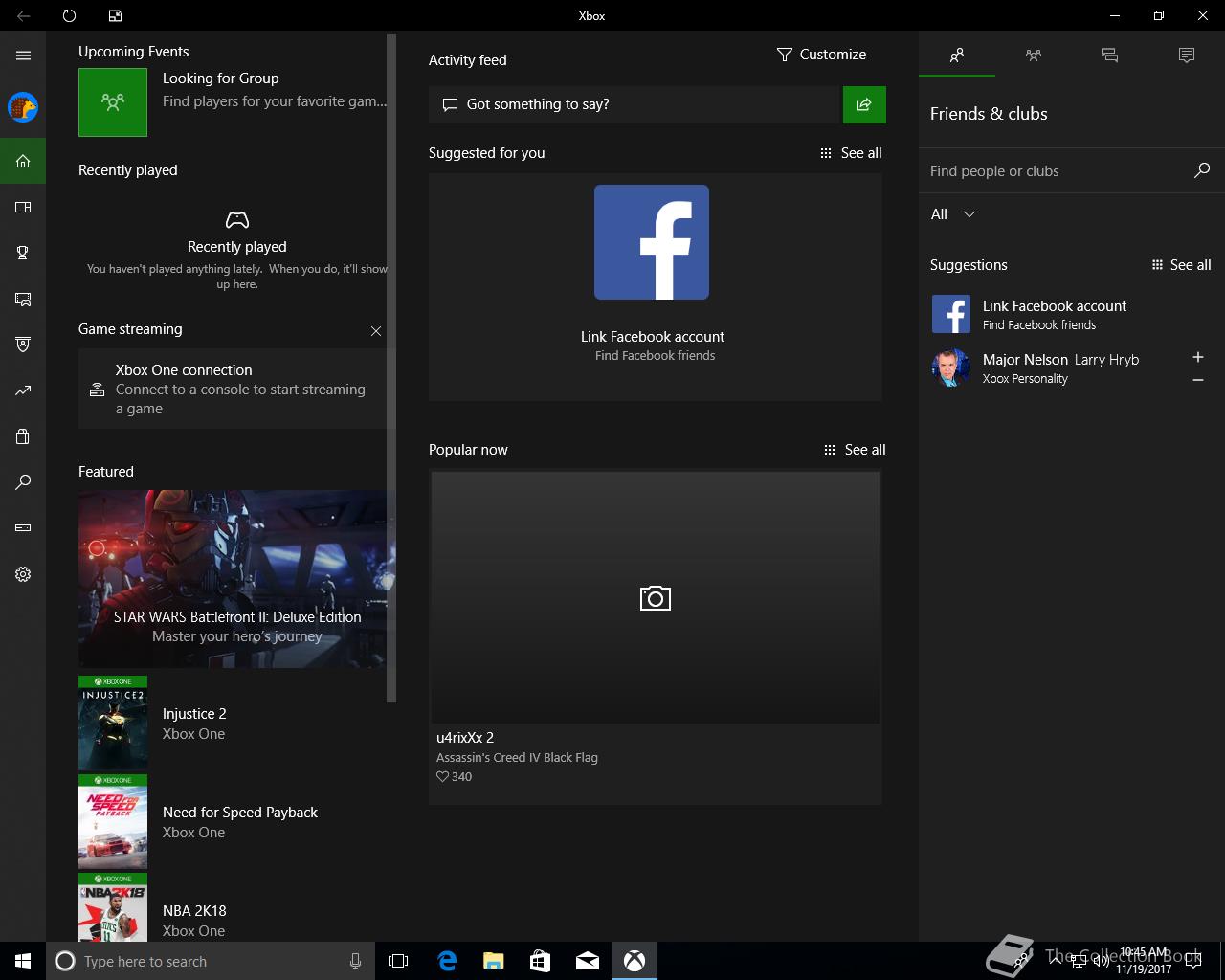This screenshot has width=1225, height=980.
Task: Open Major Nelson profile picture
Action: pos(951,367)
